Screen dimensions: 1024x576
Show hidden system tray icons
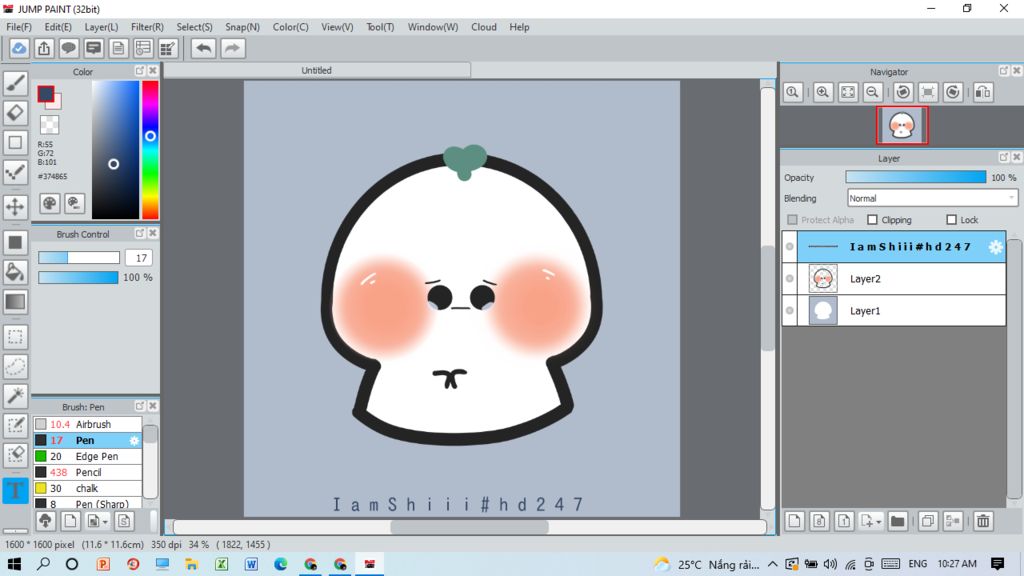[x=773, y=564]
